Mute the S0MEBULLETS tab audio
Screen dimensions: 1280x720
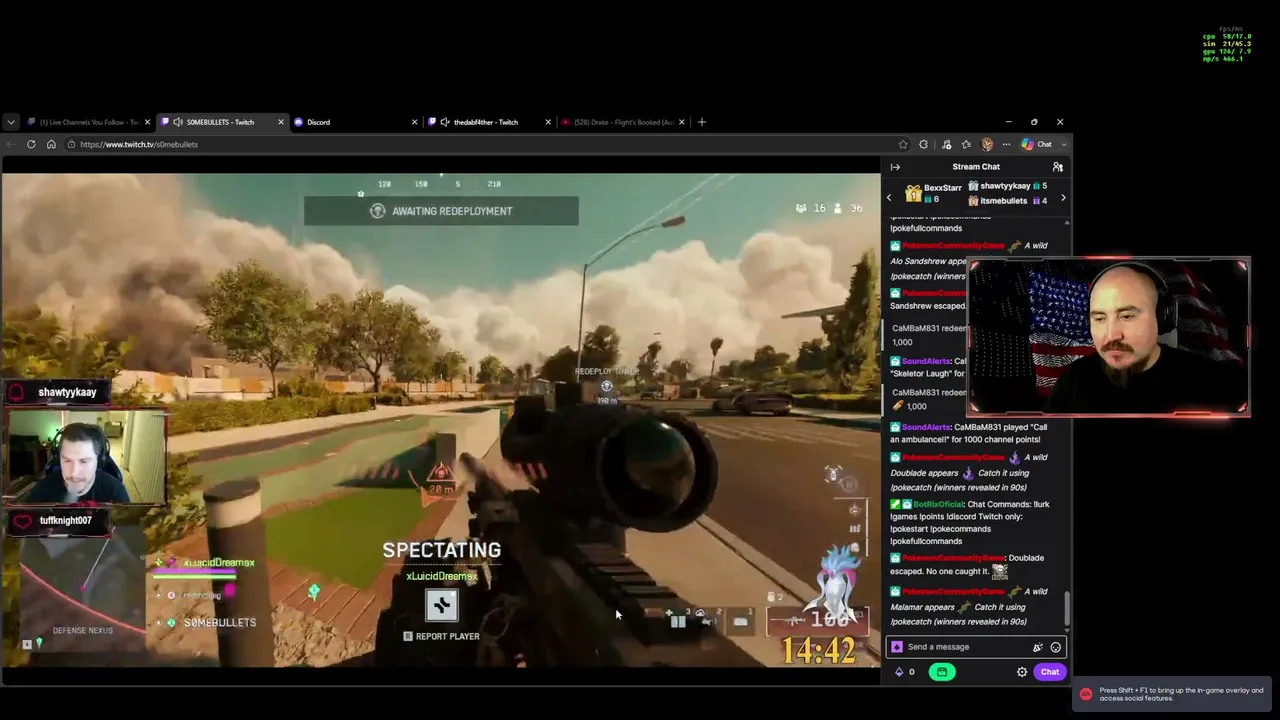[x=178, y=122]
